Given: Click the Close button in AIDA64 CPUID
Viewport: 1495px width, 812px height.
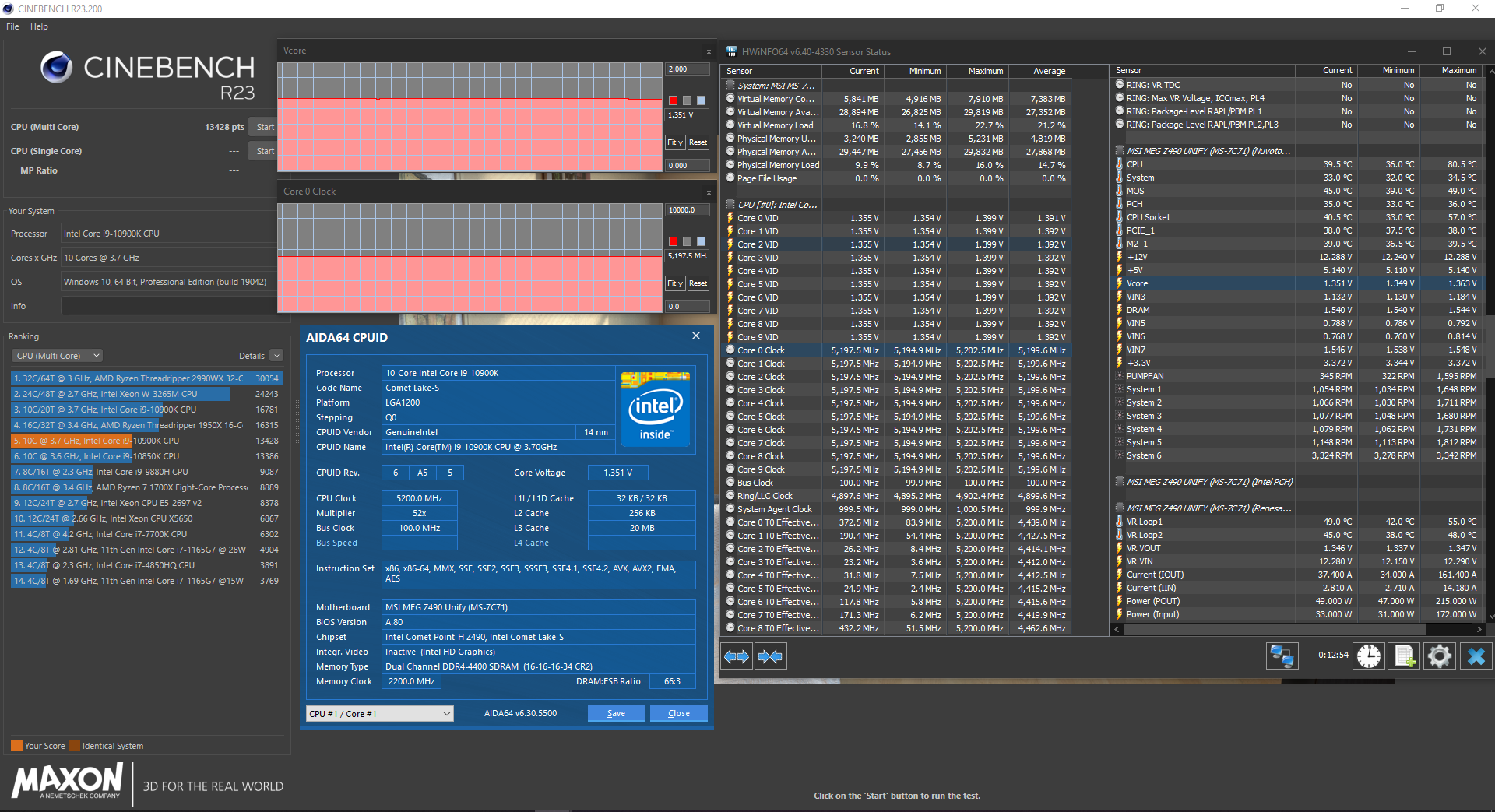Looking at the screenshot, I should click(x=678, y=714).
